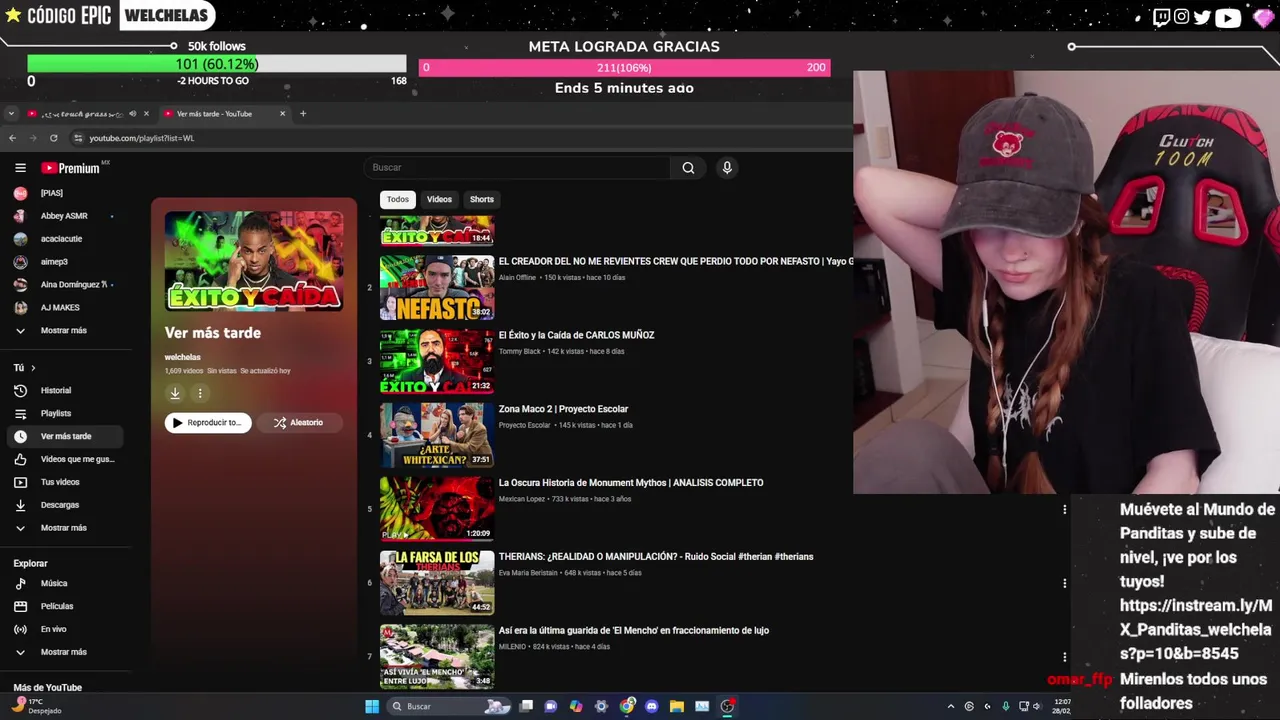Open Zona Maco 2 video thumbnail
The image size is (1280, 720).
(x=437, y=436)
